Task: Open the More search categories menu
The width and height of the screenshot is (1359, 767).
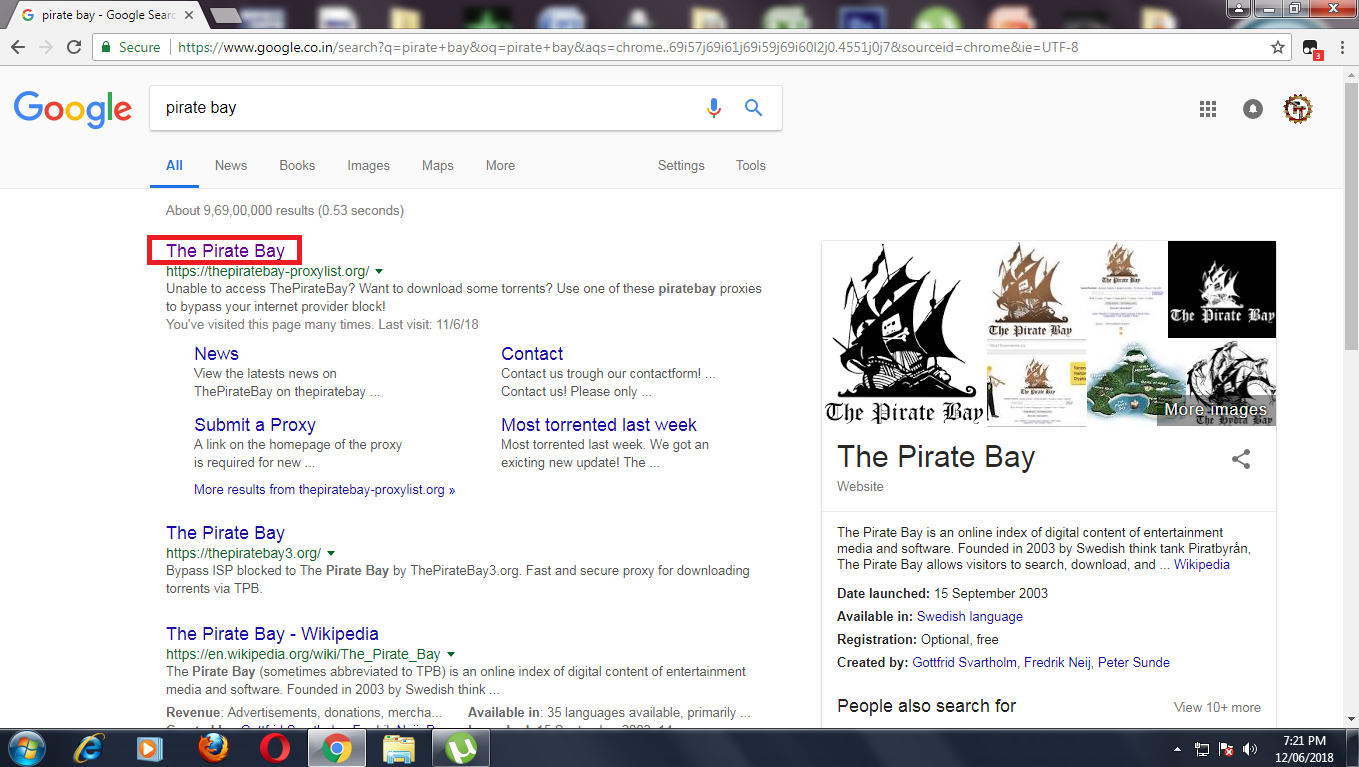Action: [x=500, y=166]
